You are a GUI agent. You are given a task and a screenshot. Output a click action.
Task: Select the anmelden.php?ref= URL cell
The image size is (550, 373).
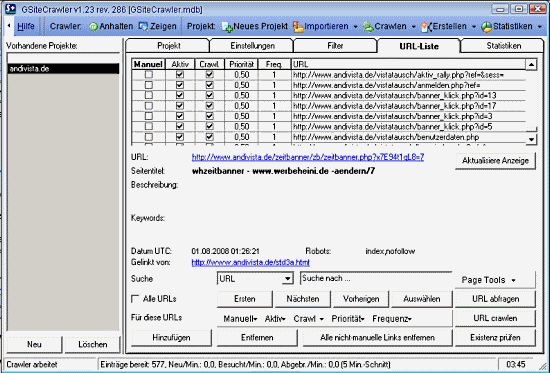click(408, 85)
